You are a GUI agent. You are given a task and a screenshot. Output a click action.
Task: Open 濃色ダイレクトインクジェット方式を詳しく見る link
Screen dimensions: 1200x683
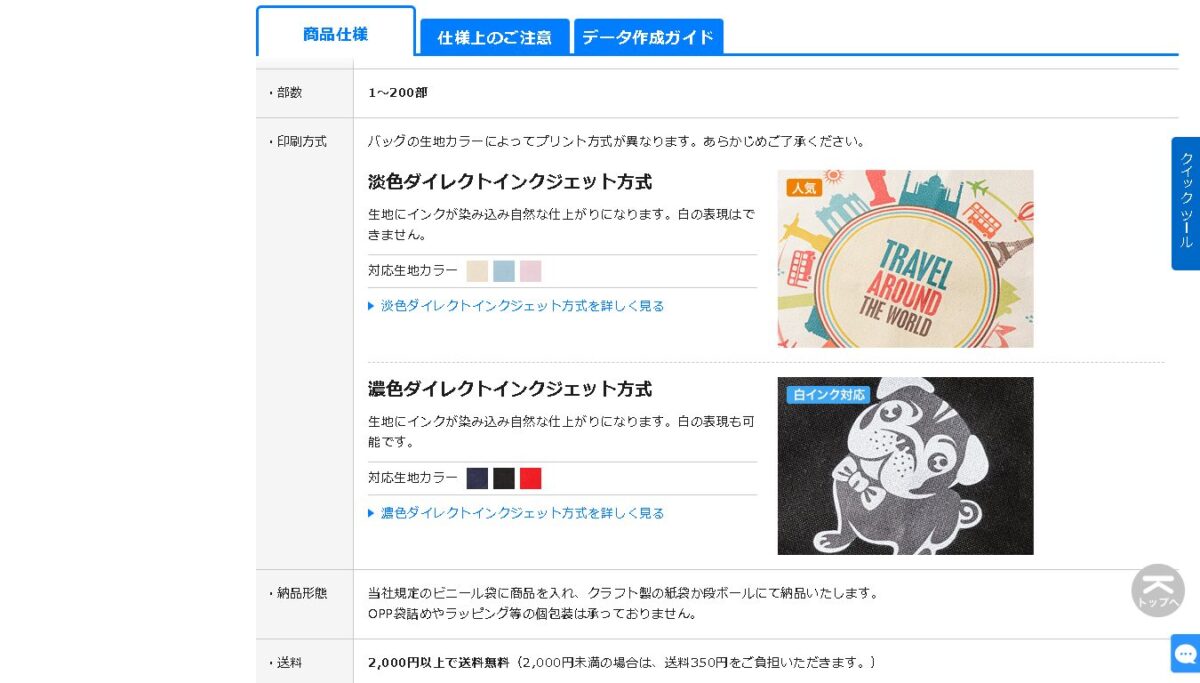coord(522,513)
